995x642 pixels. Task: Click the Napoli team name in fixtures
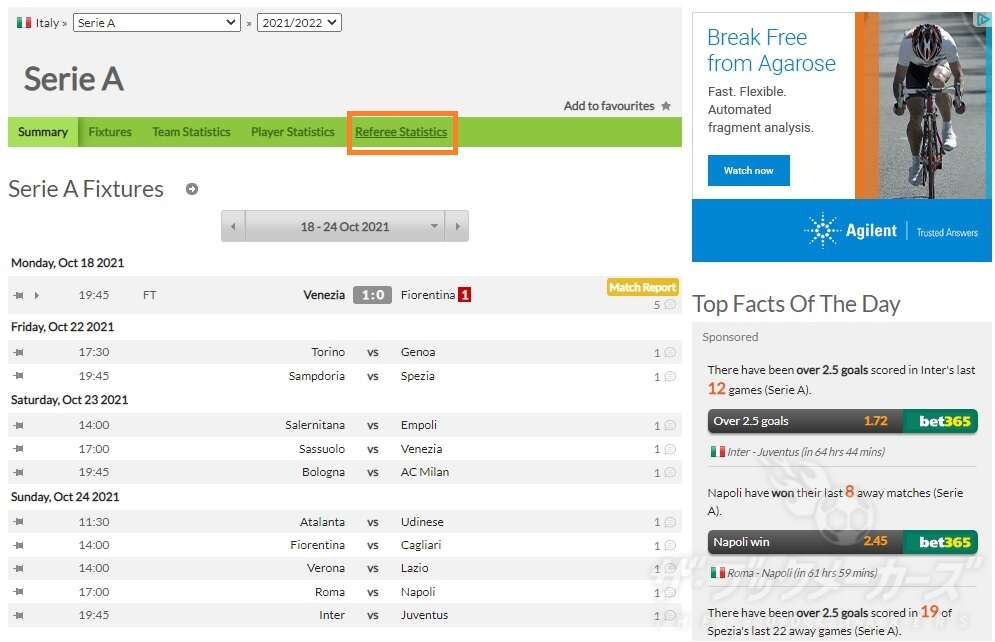(x=418, y=592)
